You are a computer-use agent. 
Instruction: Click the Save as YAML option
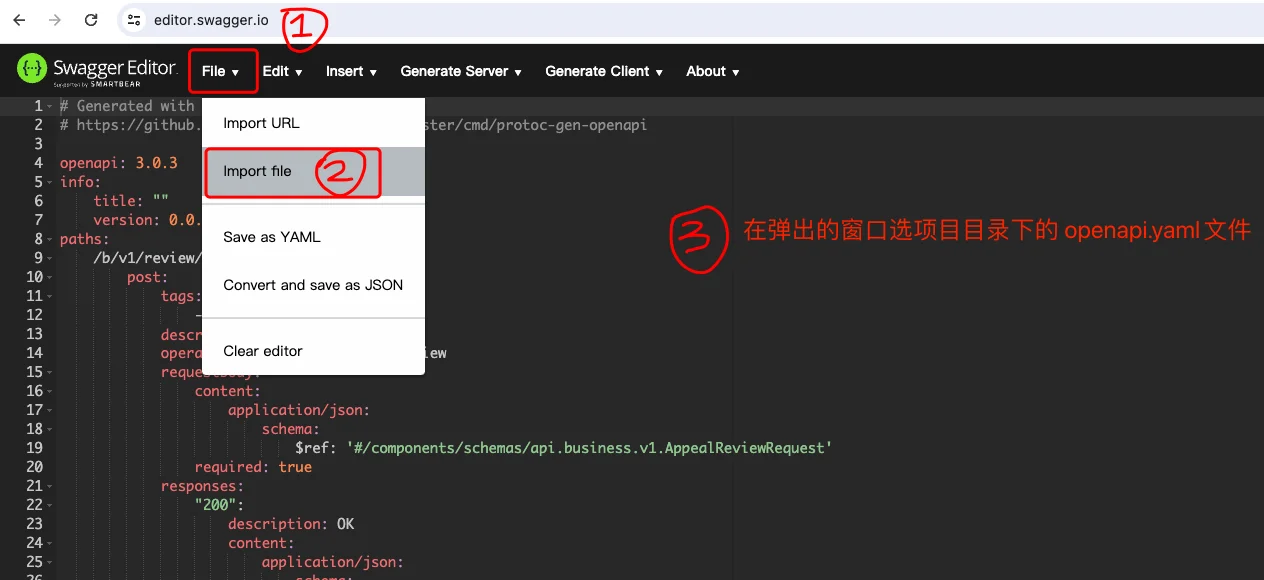click(x=271, y=237)
